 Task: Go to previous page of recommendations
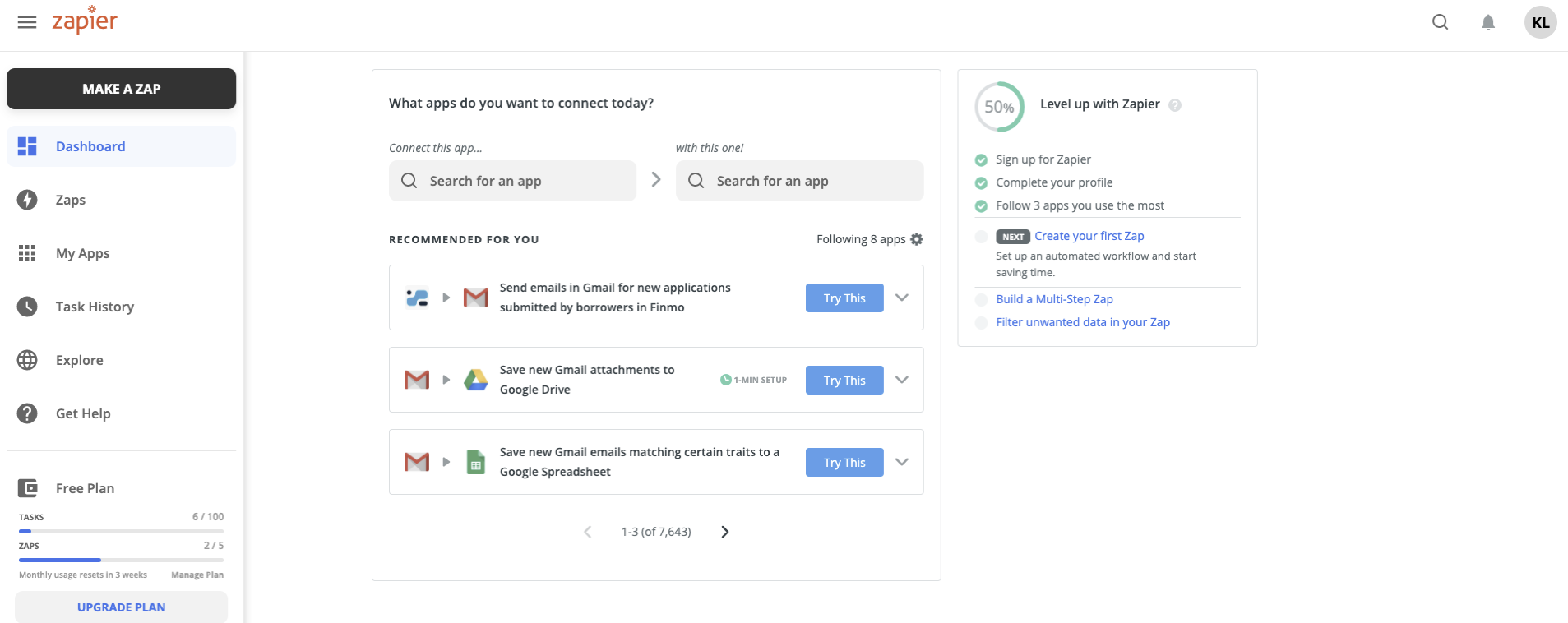(x=587, y=532)
